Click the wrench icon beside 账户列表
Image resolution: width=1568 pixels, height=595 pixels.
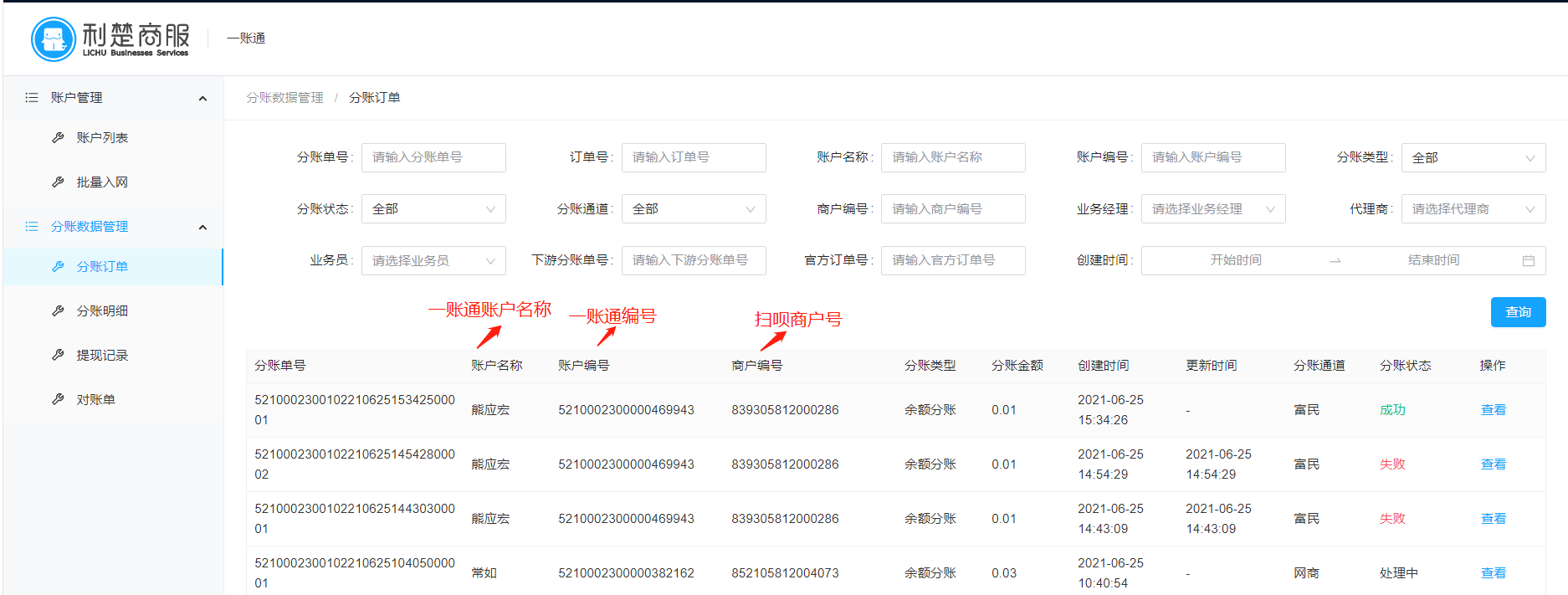[58, 138]
